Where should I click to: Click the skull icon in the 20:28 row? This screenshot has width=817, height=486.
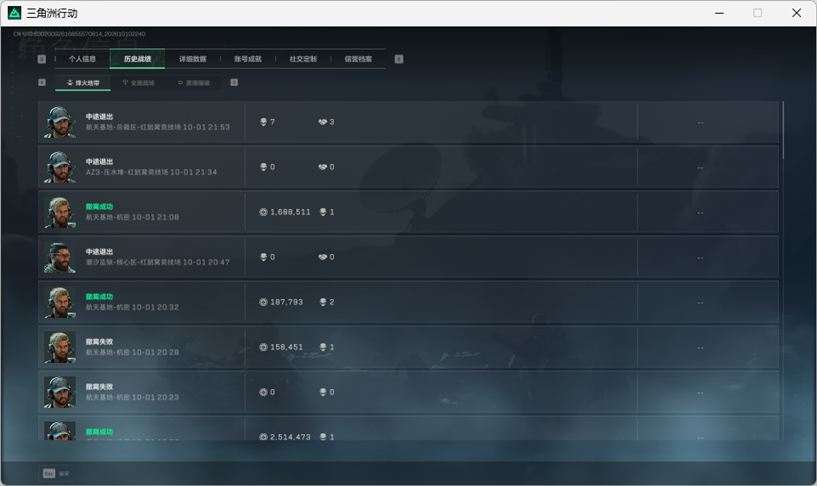pyautogui.click(x=323, y=347)
